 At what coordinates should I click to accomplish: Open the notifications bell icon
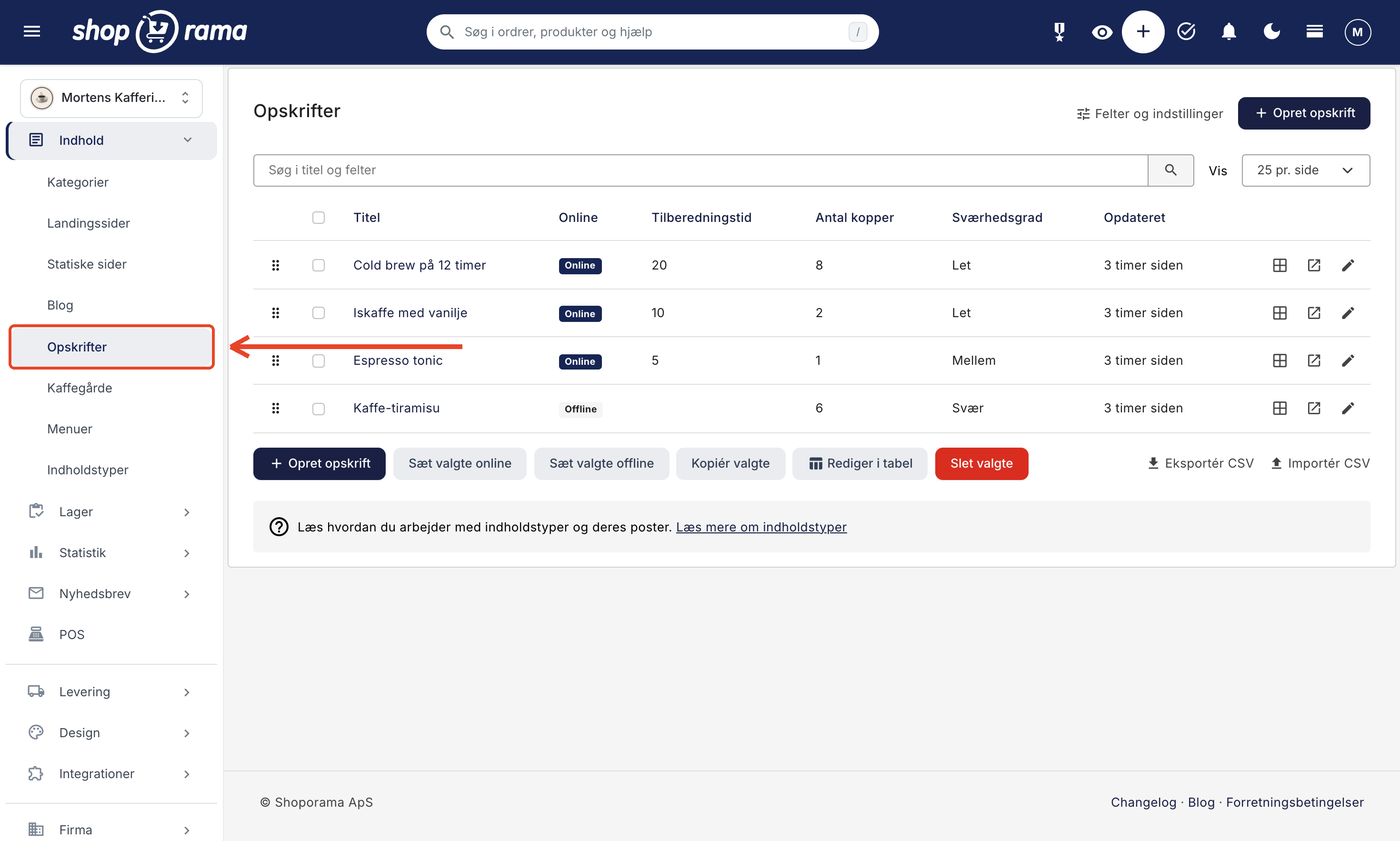click(1229, 32)
